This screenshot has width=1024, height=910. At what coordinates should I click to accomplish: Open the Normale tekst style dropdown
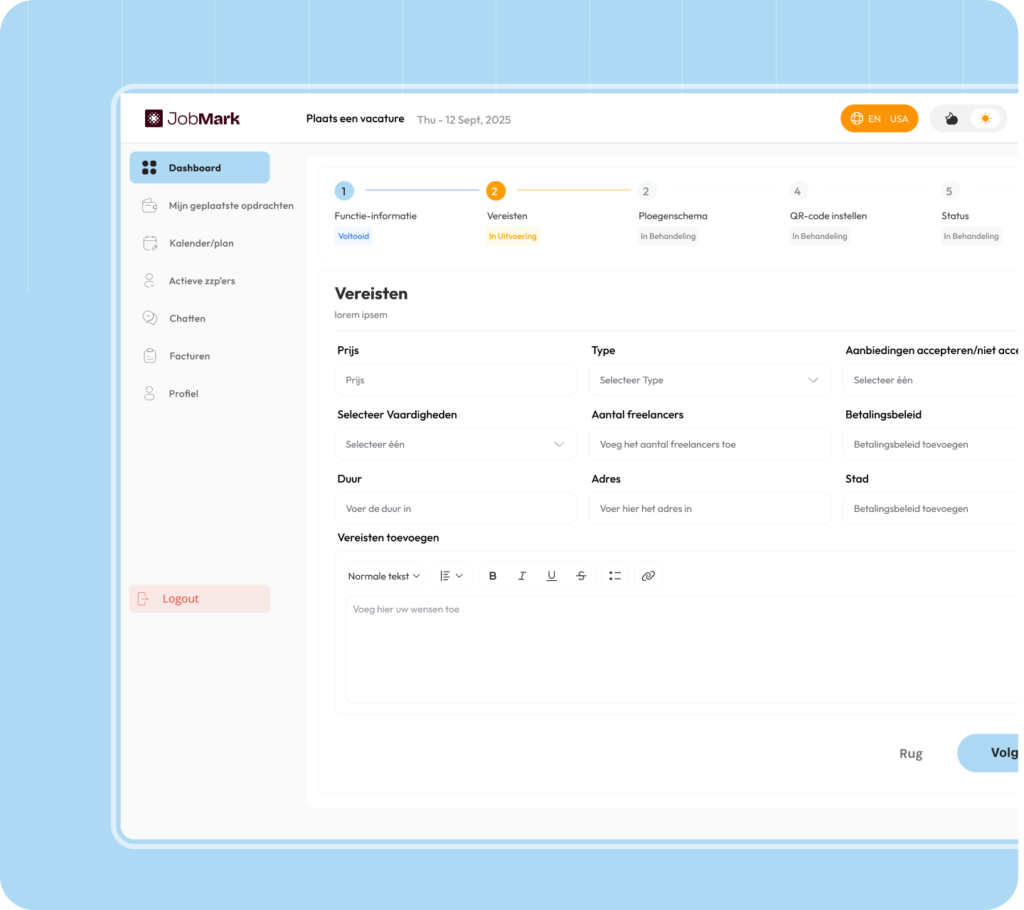point(384,576)
